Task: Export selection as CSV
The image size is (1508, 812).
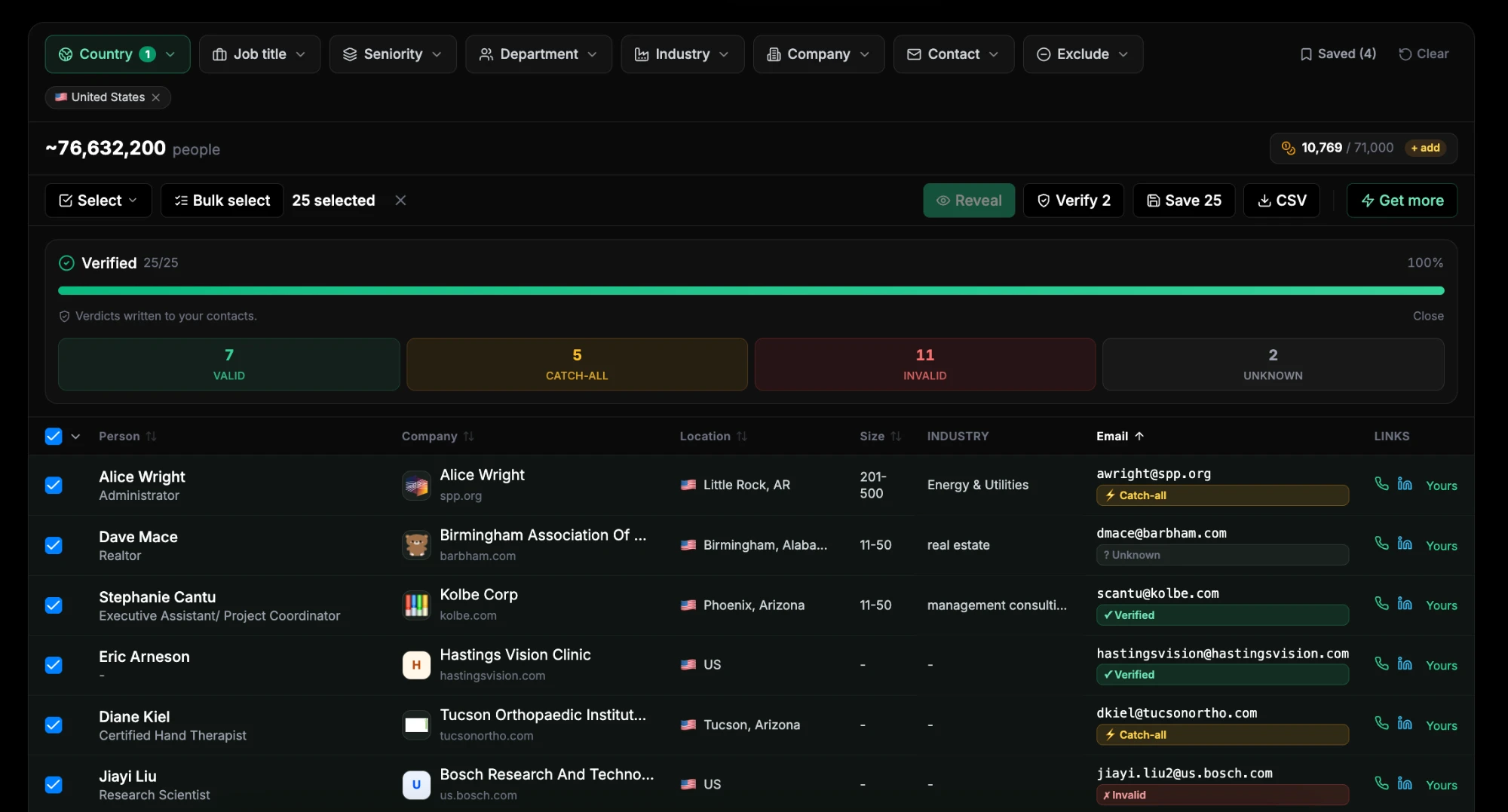Action: [1282, 201]
